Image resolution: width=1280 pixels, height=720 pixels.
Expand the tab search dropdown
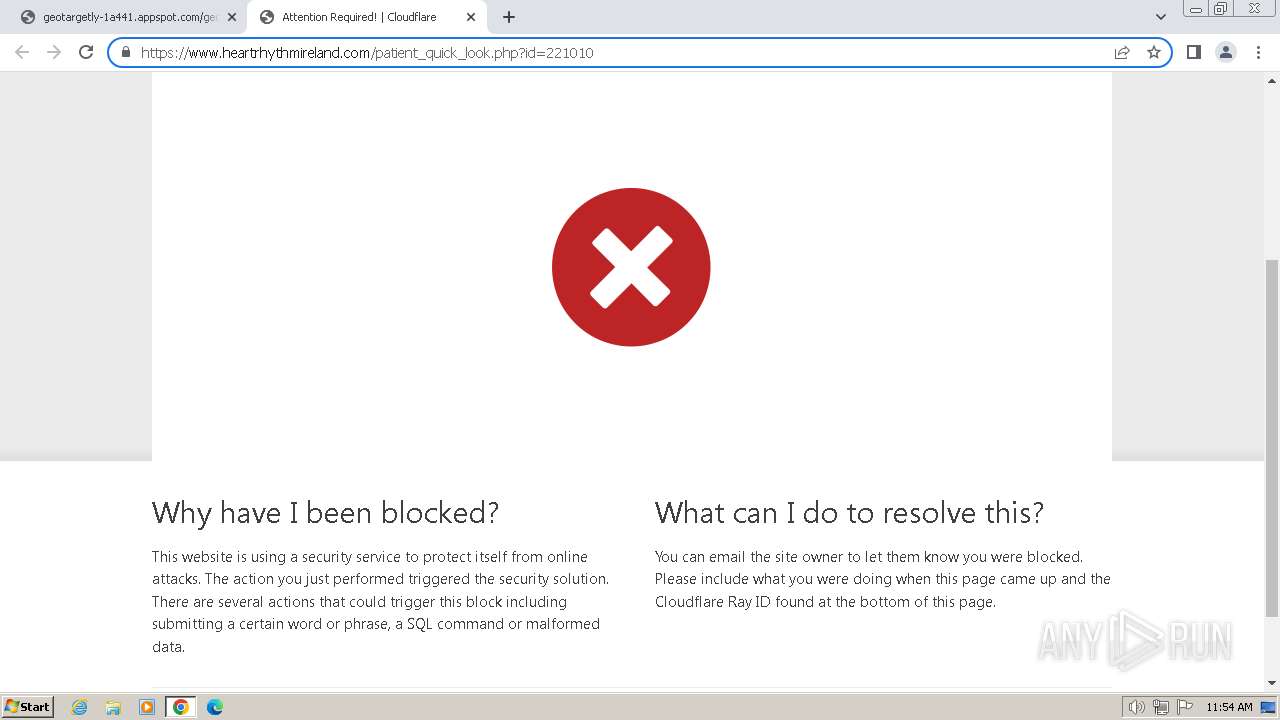tap(1160, 17)
